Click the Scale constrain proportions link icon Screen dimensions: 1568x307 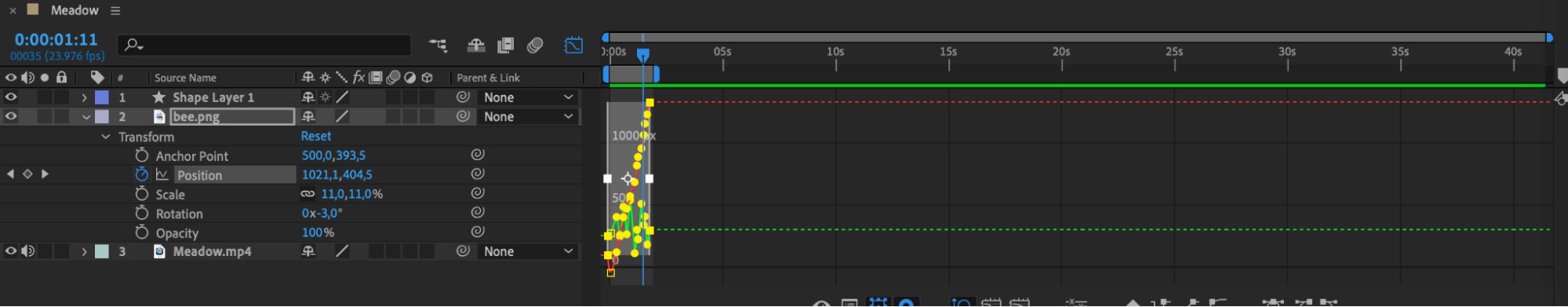pos(307,194)
